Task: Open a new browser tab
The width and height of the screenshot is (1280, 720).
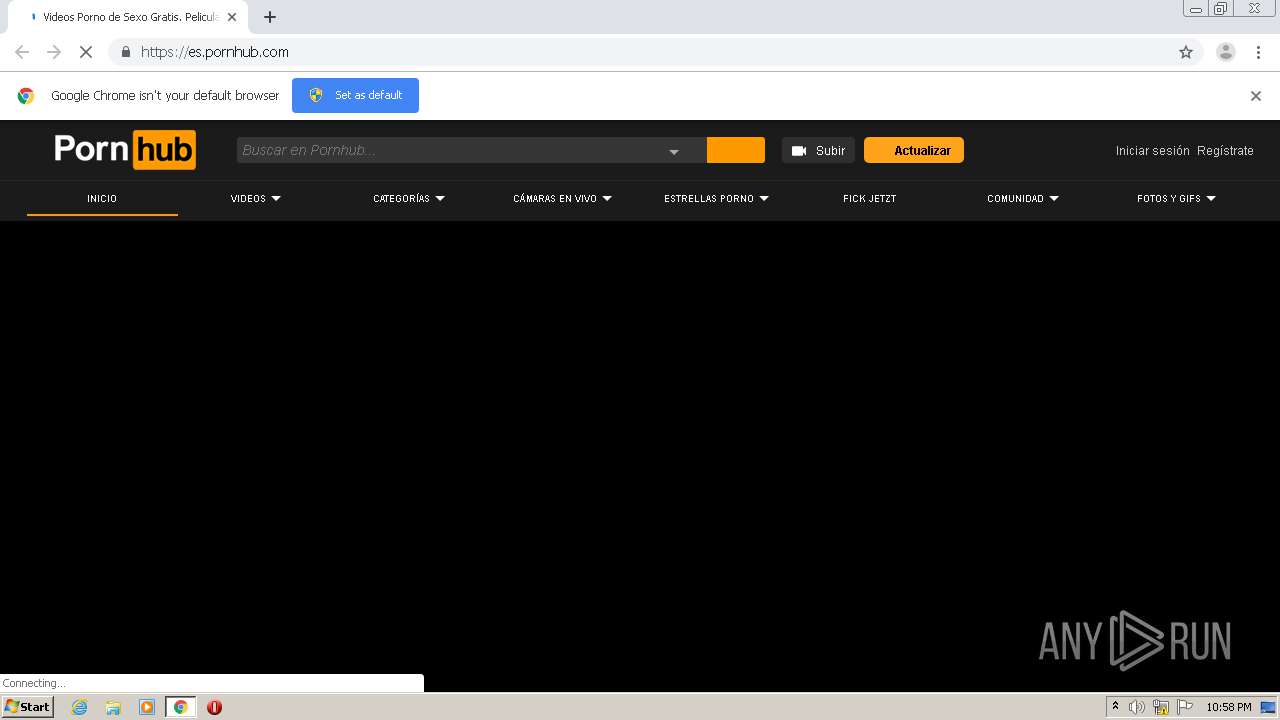Action: click(x=270, y=17)
